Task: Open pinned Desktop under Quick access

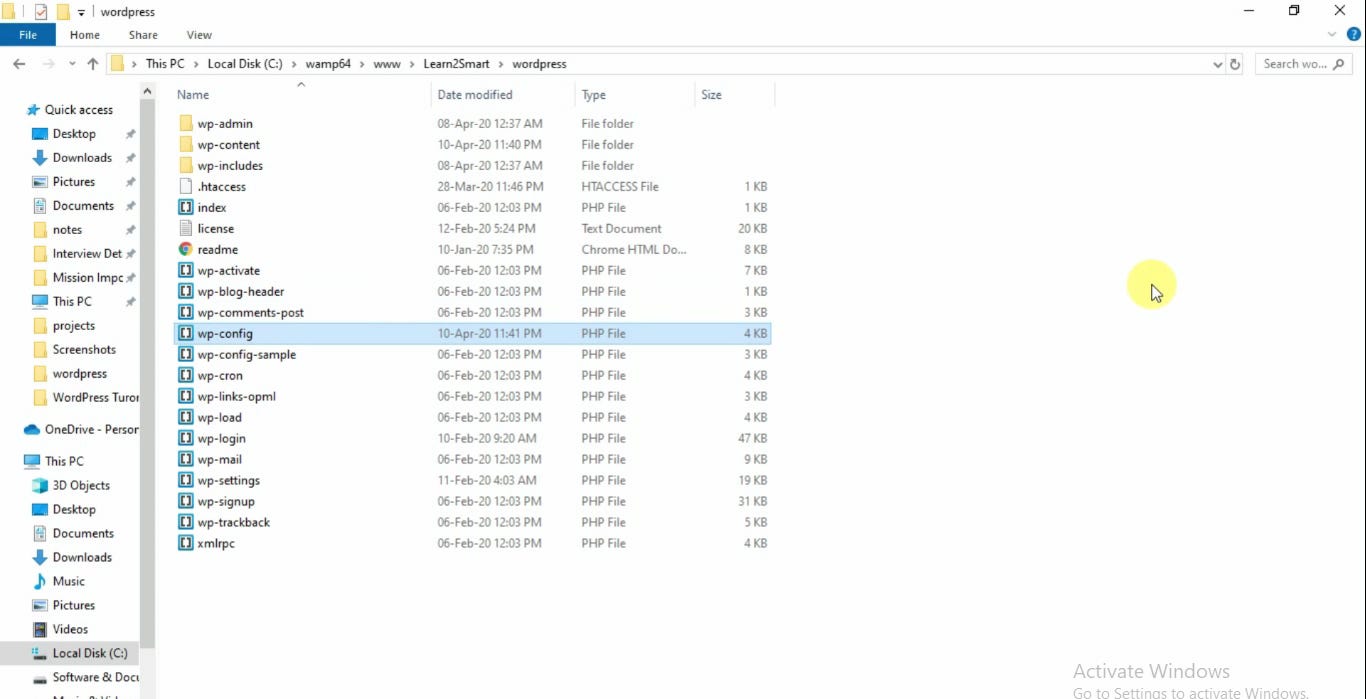Action: (x=74, y=134)
